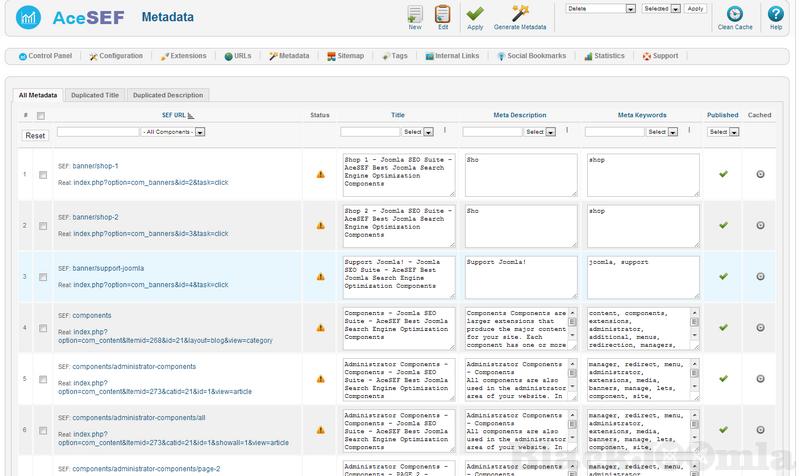Open the All Components filter dropdown
Screen dimensions: 800x476
click(x=172, y=131)
